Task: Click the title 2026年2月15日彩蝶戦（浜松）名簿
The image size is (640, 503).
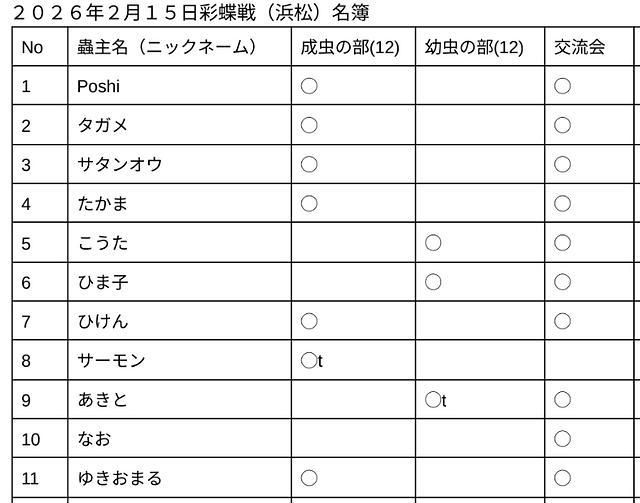Action: tap(191, 13)
